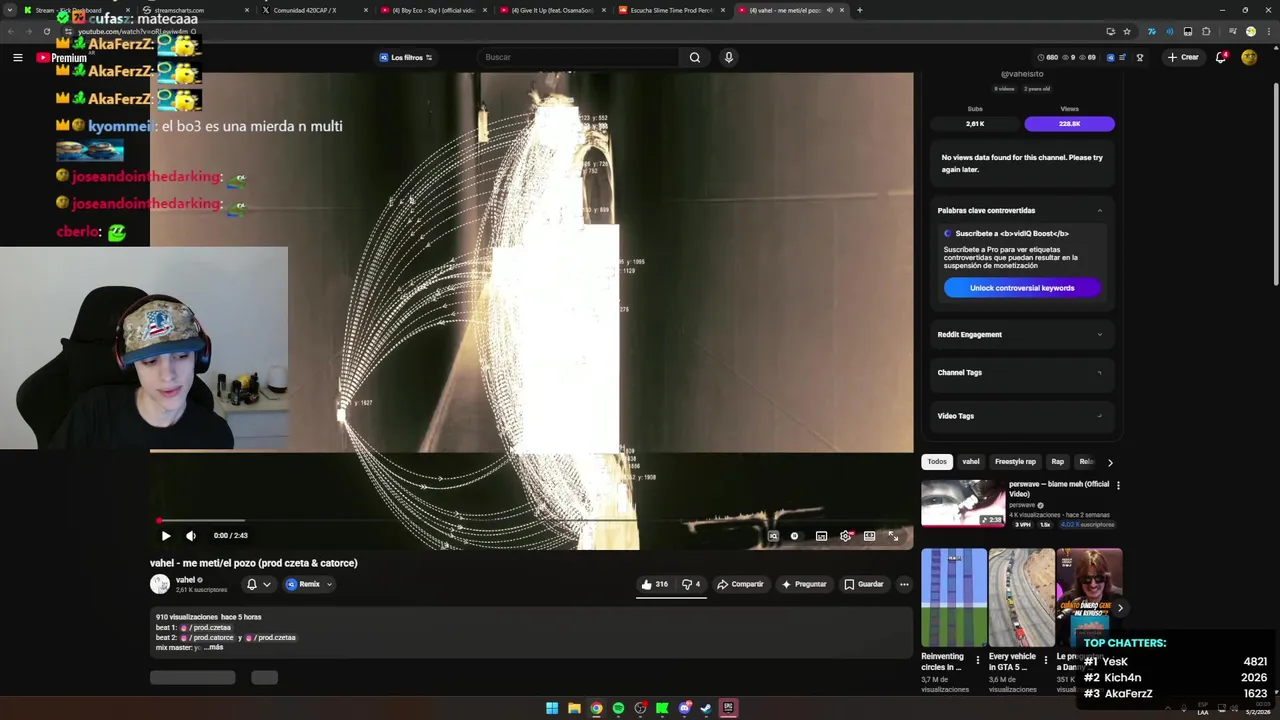The height and width of the screenshot is (720, 1280).
Task: Select the Subs stat pill
Action: pyautogui.click(x=975, y=124)
